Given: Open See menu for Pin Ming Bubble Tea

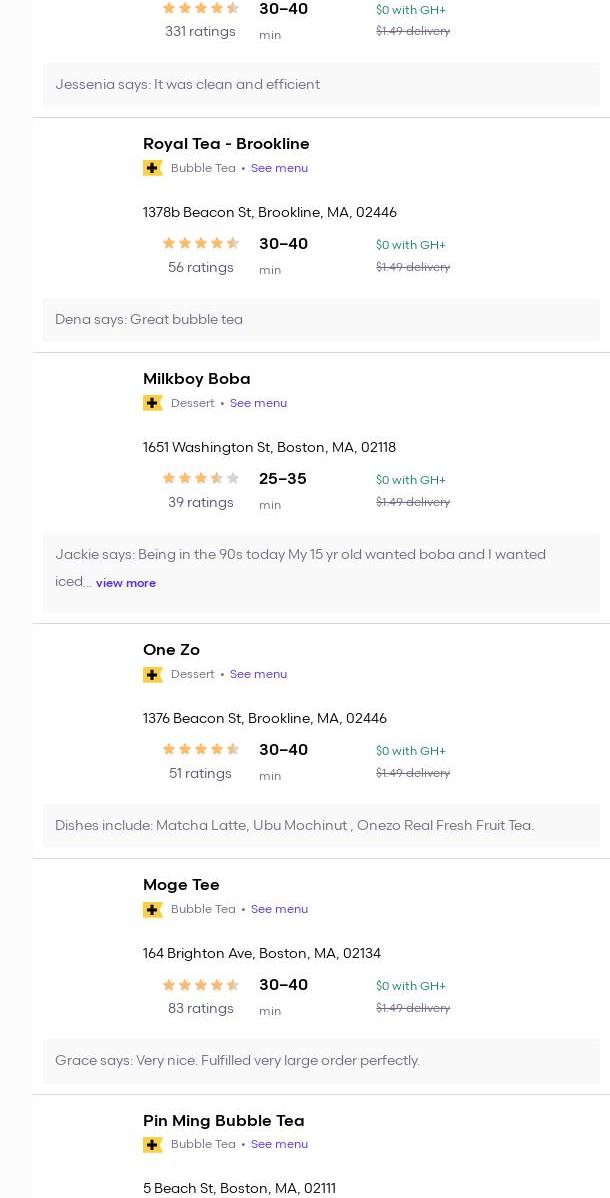Looking at the screenshot, I should (x=279, y=1144).
